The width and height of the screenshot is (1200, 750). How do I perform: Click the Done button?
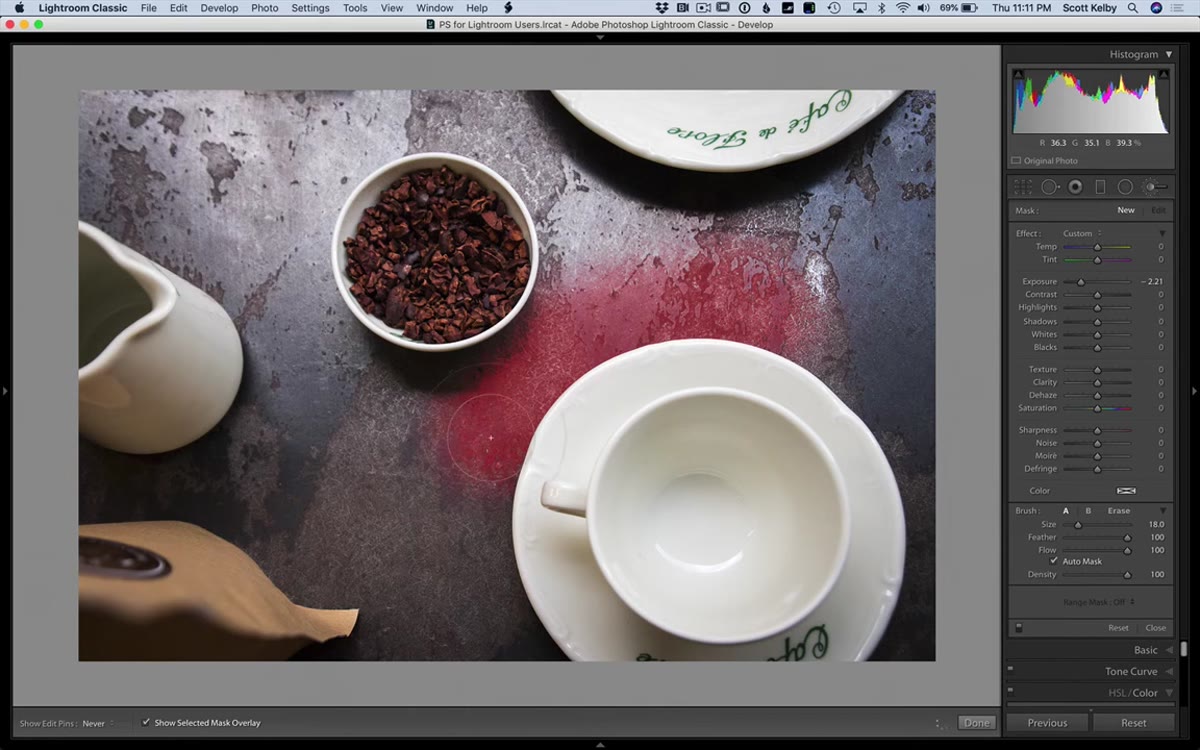[x=976, y=722]
